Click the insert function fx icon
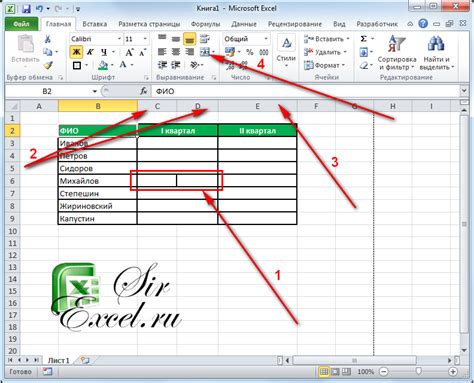This screenshot has height=383, width=474. pos(144,91)
